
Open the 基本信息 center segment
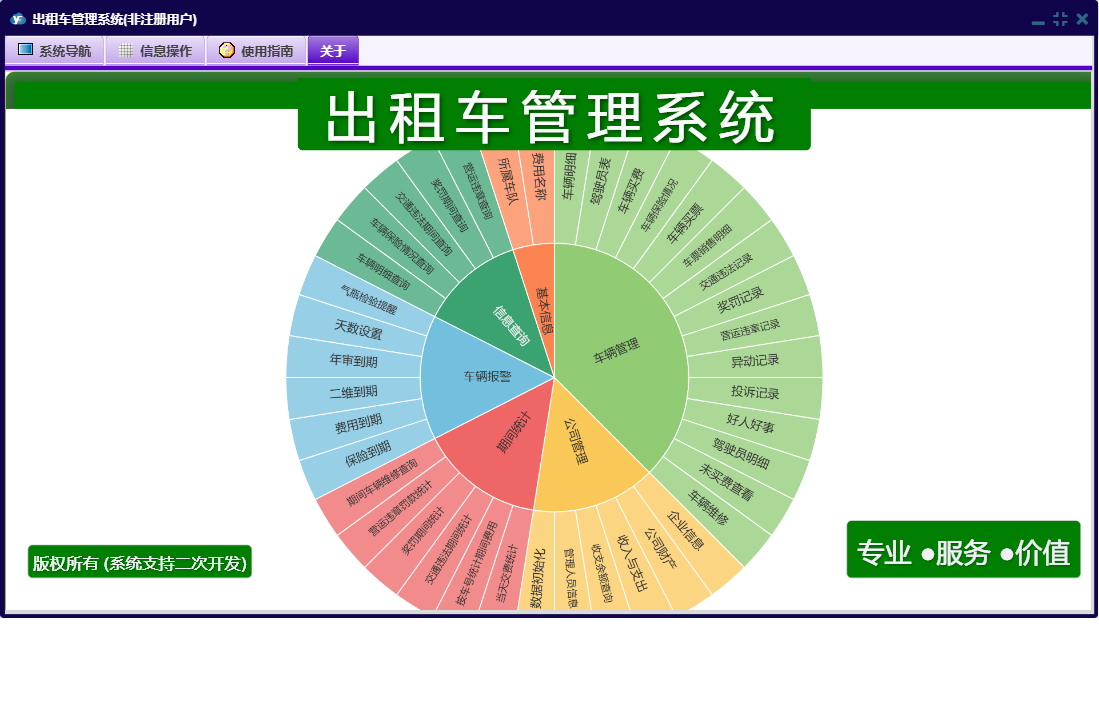pos(545,310)
